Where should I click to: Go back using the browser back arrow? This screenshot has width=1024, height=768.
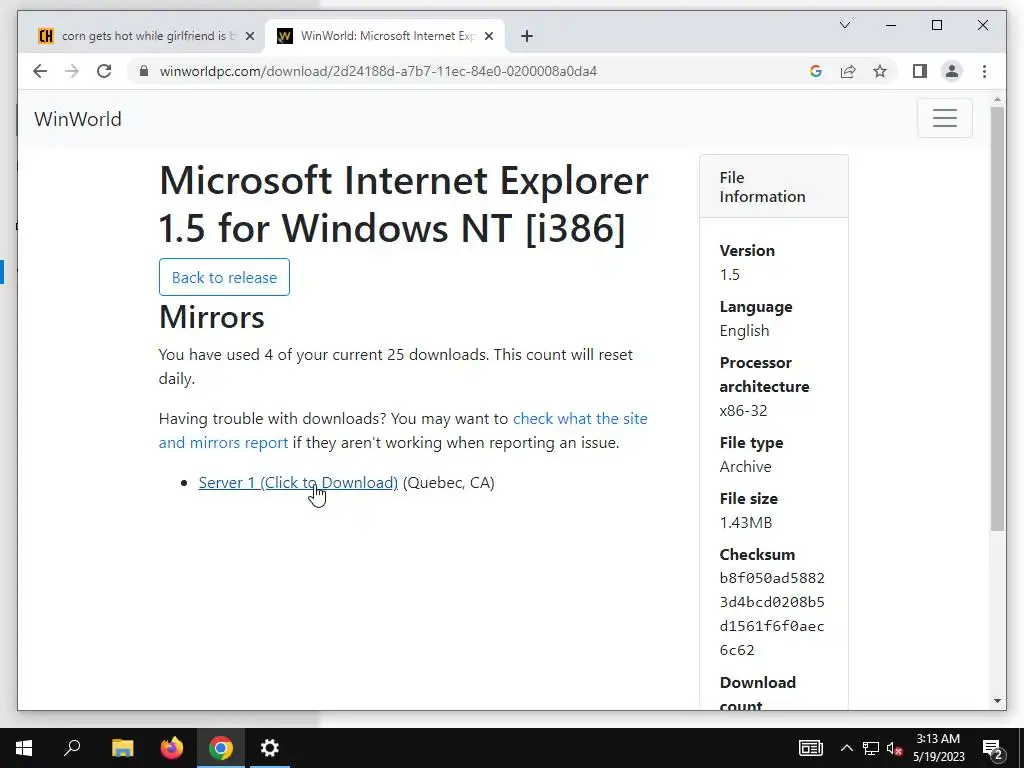point(40,71)
